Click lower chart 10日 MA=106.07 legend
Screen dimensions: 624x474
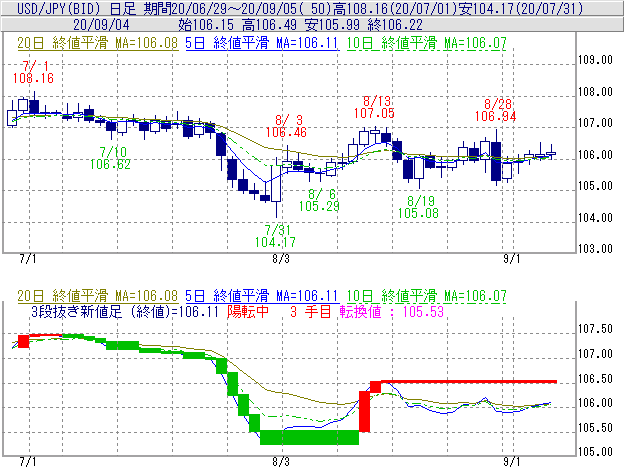tap(427, 296)
